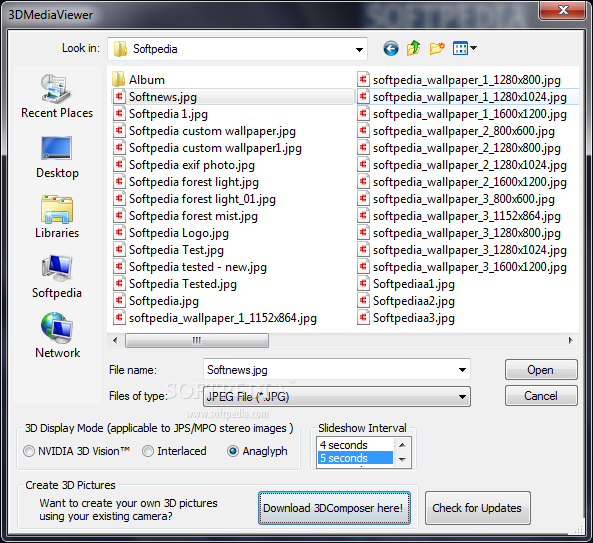Select softpedia_wallpaper_2_1600x1200.jpg

(x=470, y=182)
